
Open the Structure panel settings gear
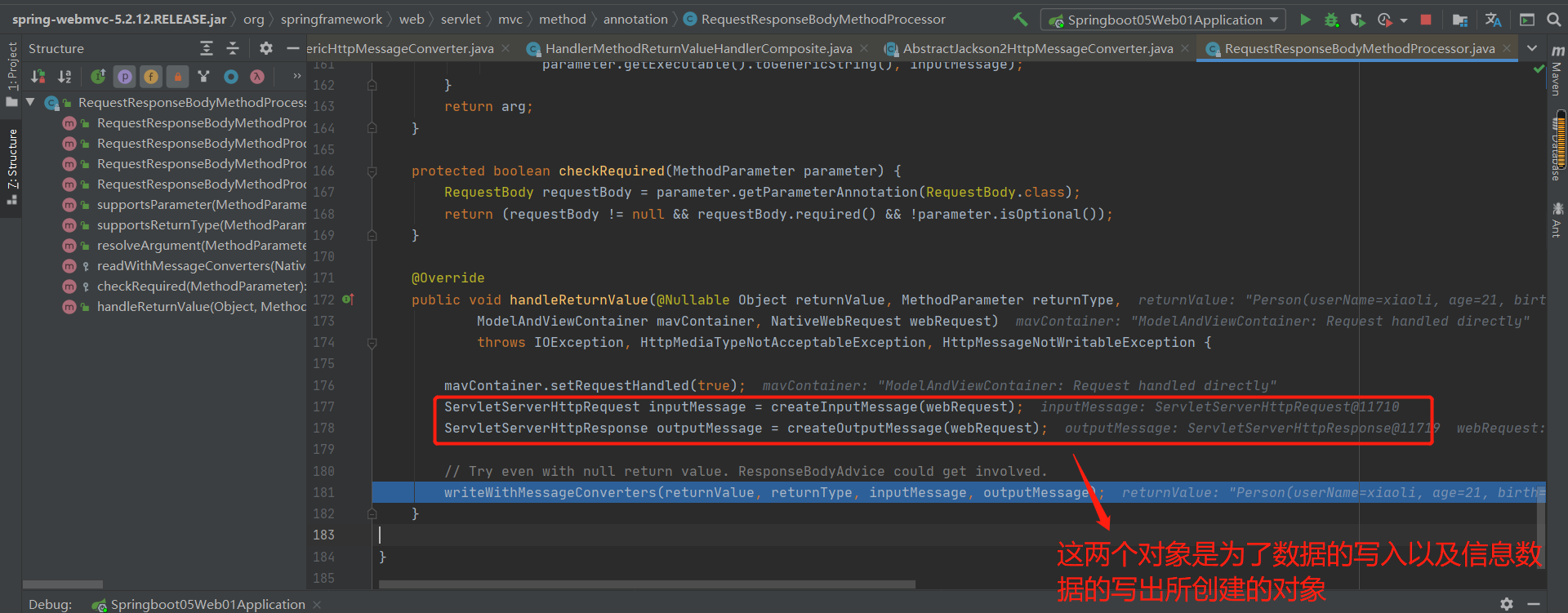click(x=266, y=49)
